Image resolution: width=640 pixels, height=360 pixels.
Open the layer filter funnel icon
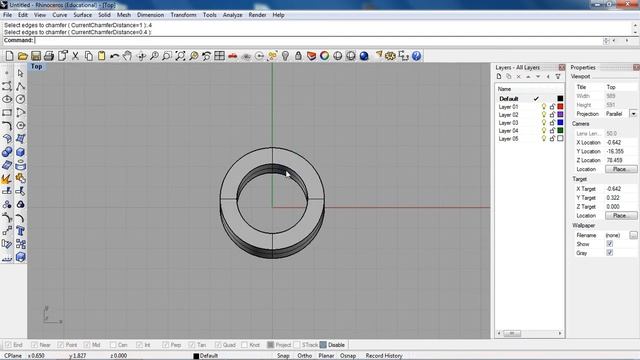click(558, 77)
